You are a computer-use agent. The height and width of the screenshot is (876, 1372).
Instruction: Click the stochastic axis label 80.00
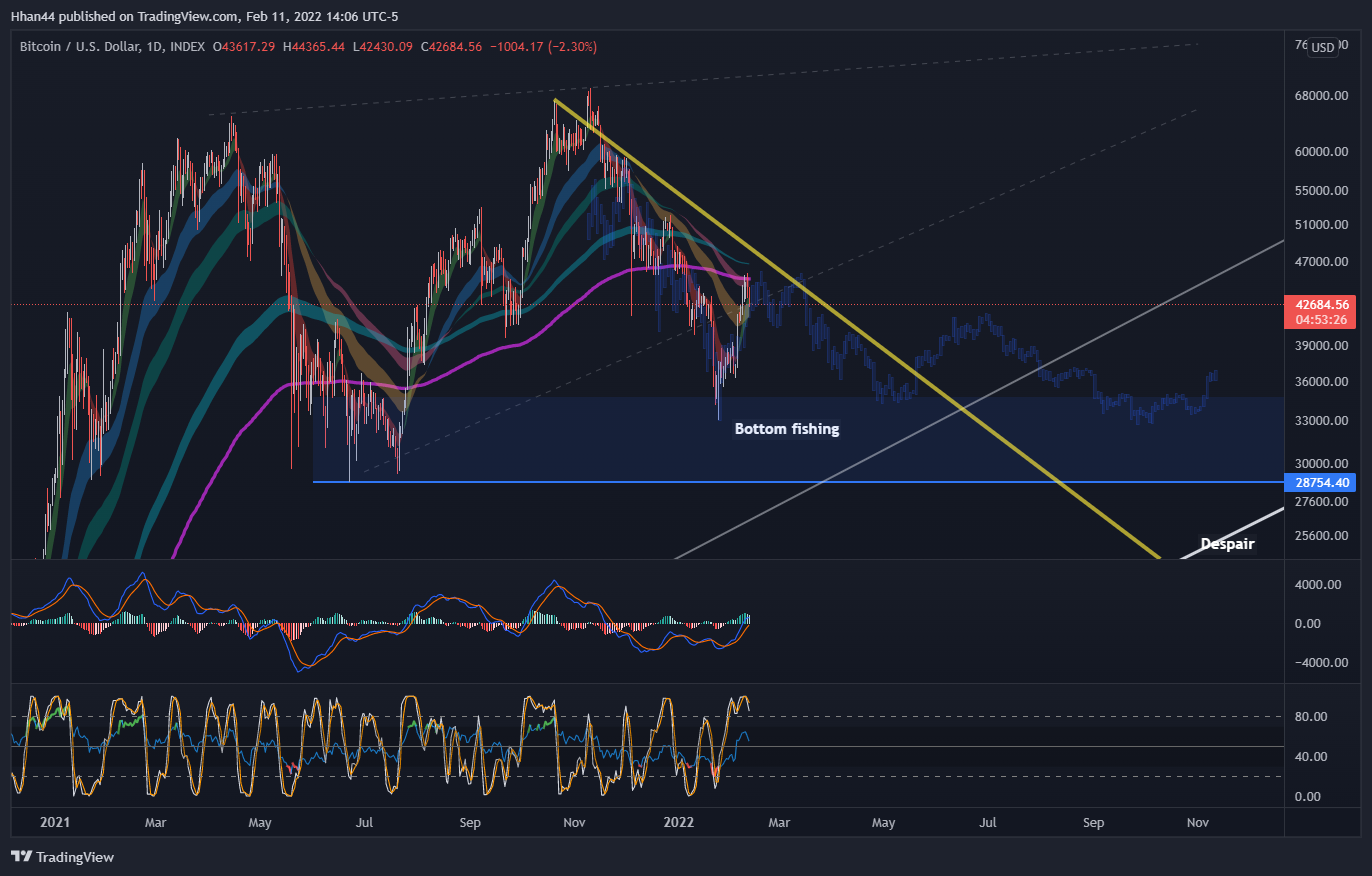point(1311,717)
